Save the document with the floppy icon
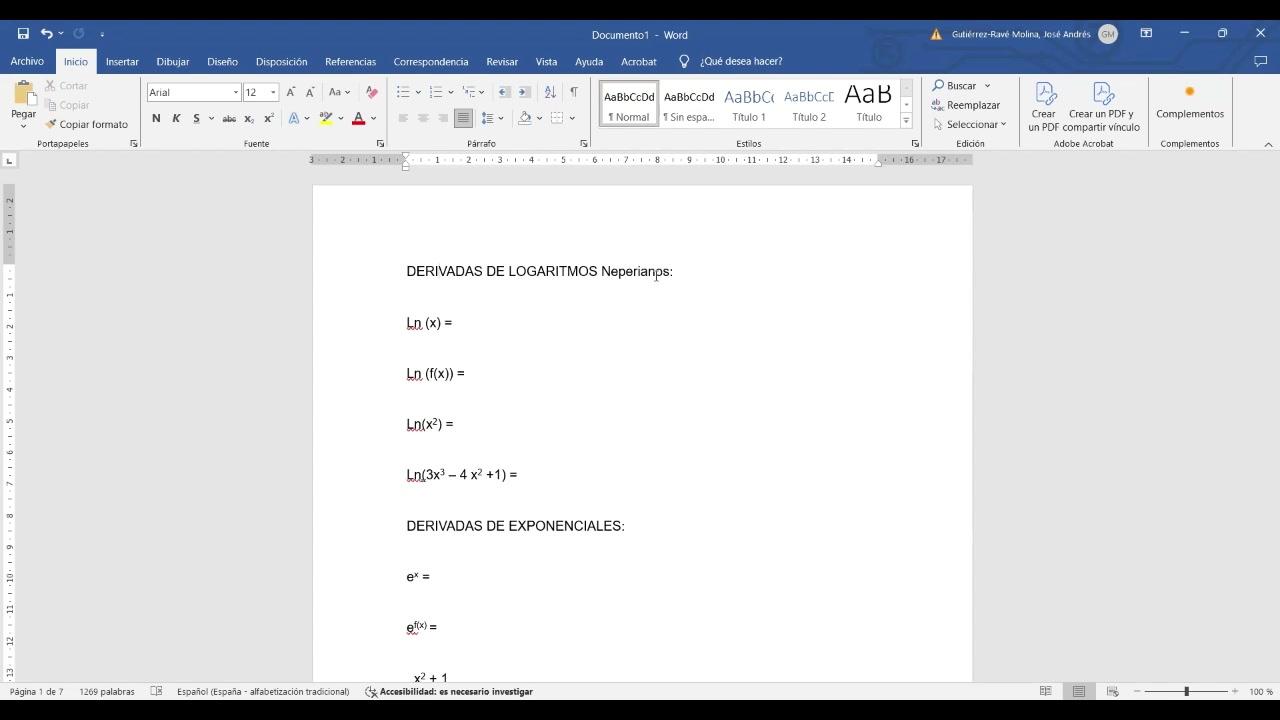The height and width of the screenshot is (720, 1280). [23, 34]
